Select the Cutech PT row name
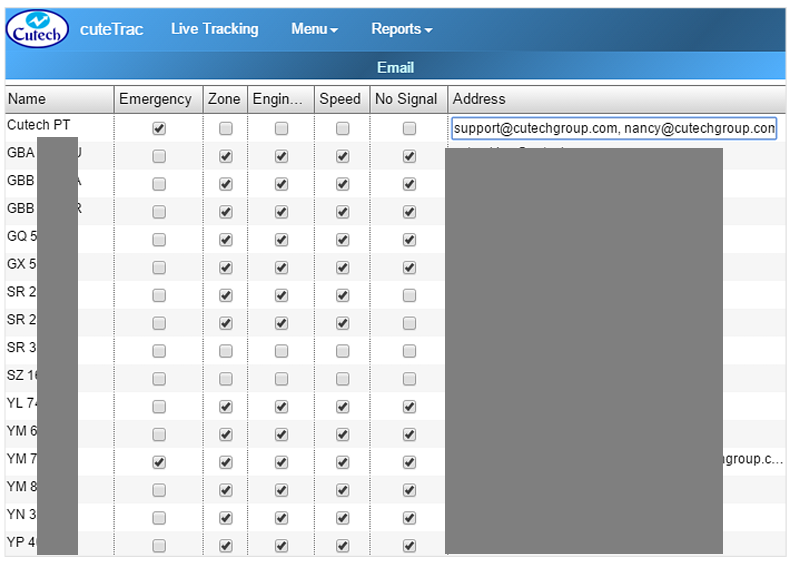This screenshot has width=789, height=566. pos(40,125)
